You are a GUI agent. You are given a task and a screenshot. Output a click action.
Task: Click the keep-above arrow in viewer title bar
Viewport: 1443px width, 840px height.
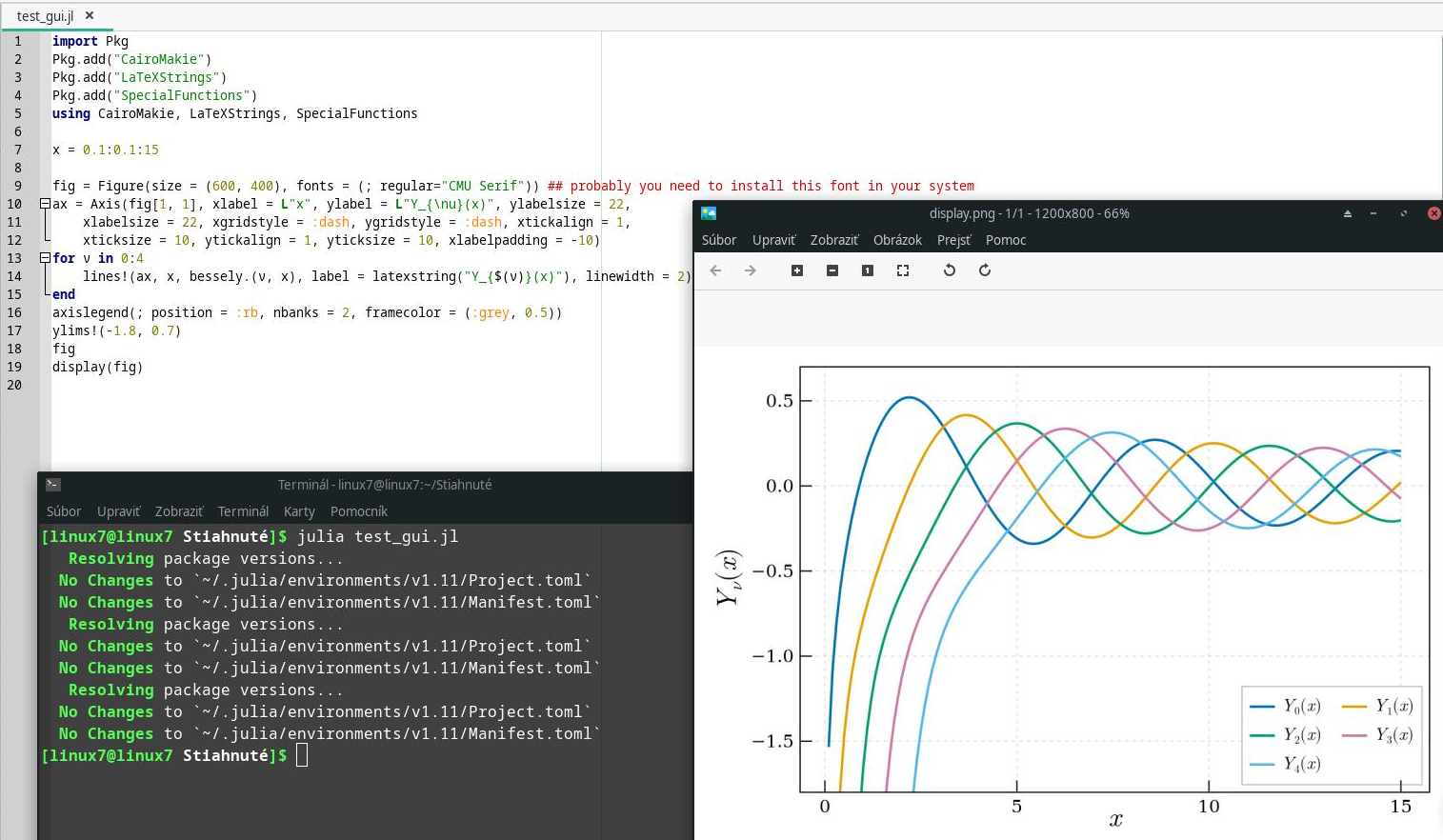(1348, 213)
